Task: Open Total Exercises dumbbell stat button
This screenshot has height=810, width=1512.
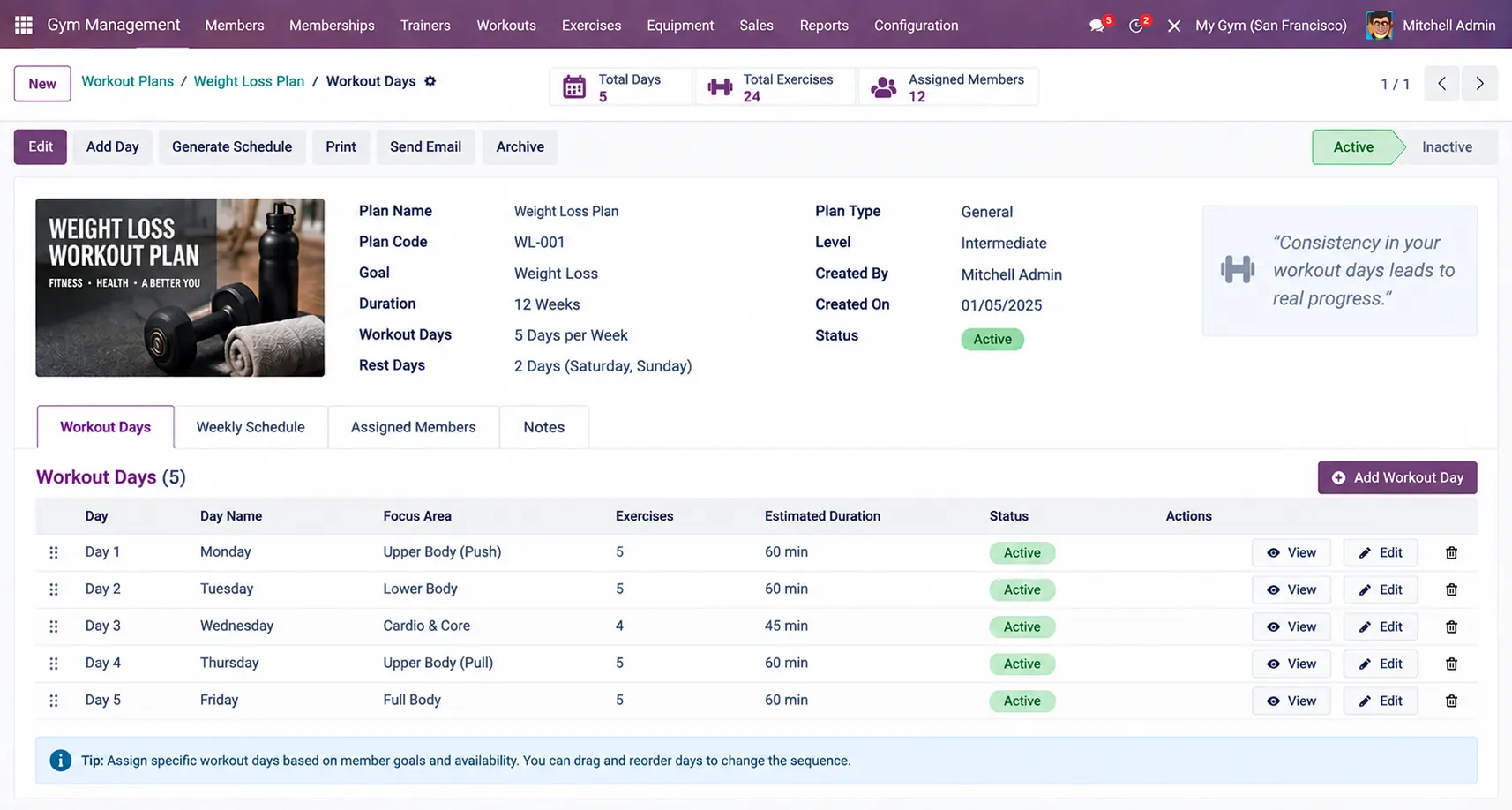Action: (775, 86)
